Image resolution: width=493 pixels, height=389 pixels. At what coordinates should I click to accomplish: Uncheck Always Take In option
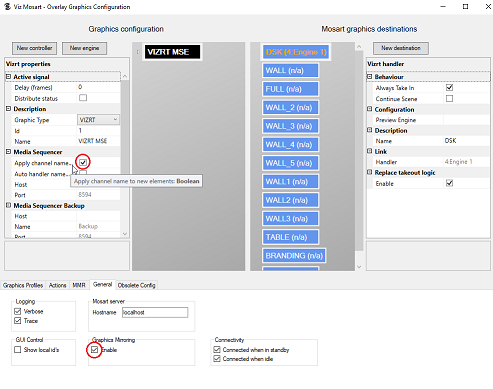click(449, 88)
